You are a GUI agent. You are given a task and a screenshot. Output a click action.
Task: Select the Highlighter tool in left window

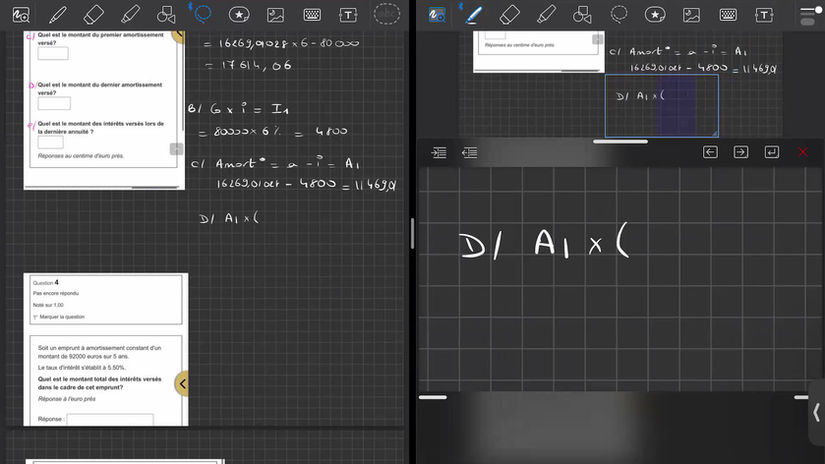click(x=130, y=15)
